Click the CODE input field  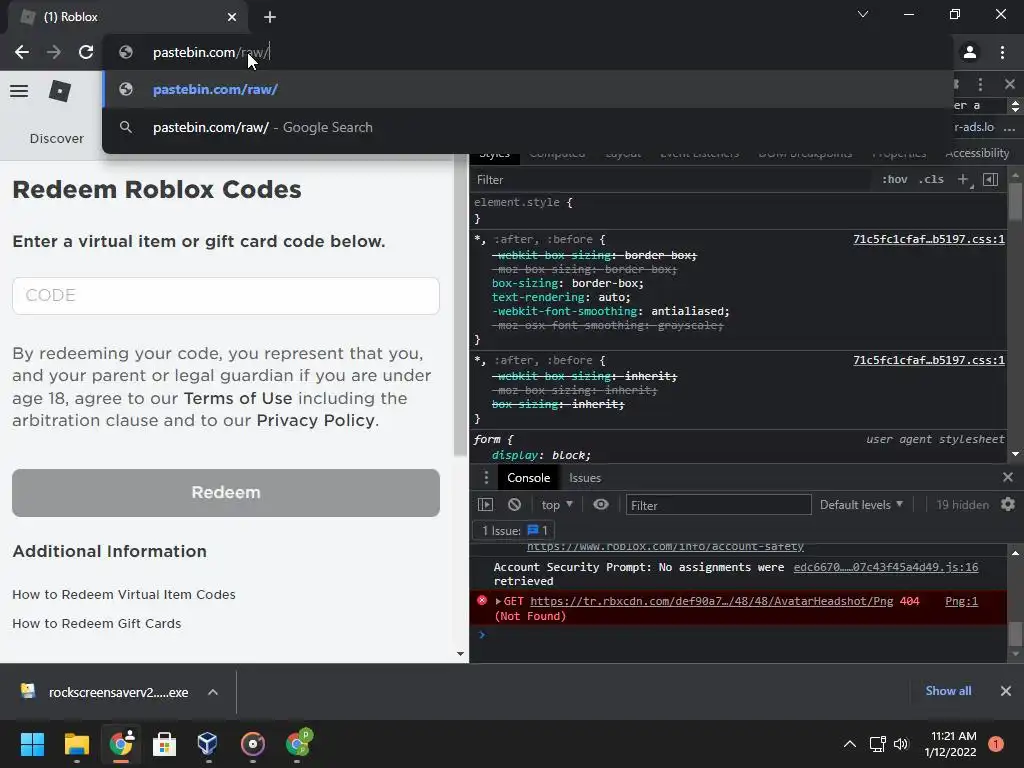point(226,296)
